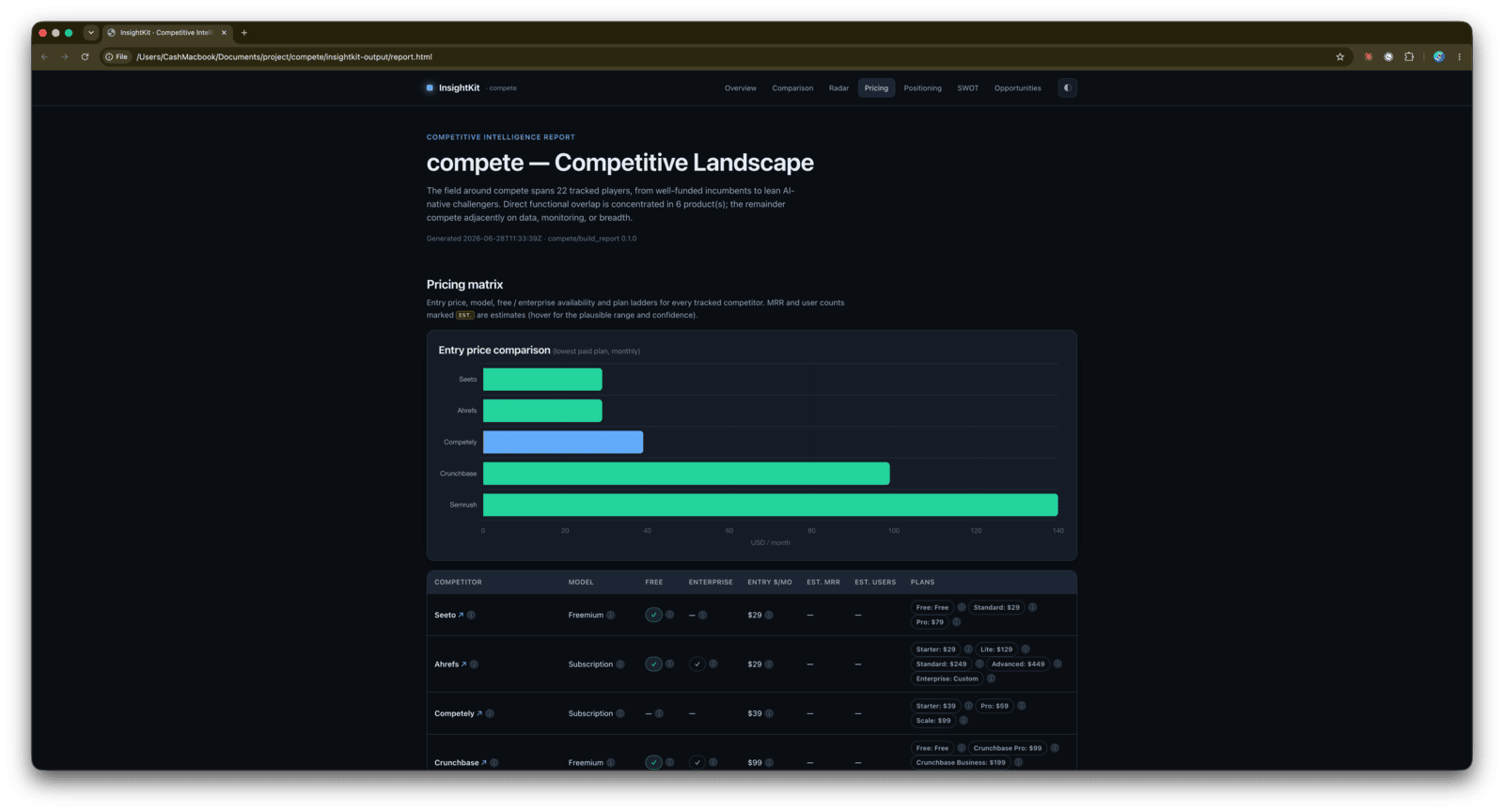The image size is (1504, 812).
Task: Click the Seeto free-plan checkmark
Action: point(653,615)
